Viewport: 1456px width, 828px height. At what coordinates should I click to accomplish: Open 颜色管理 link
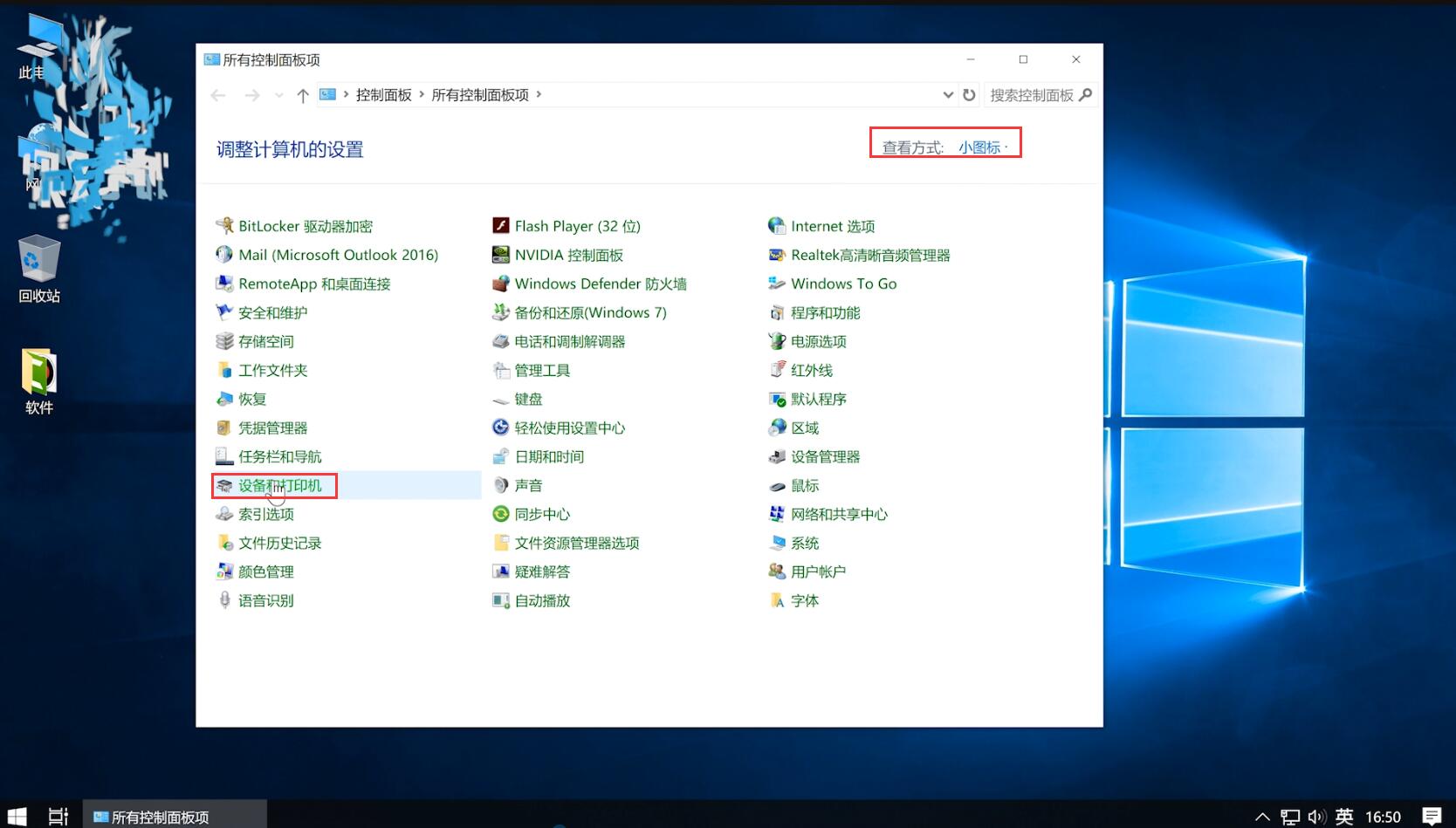(x=266, y=571)
